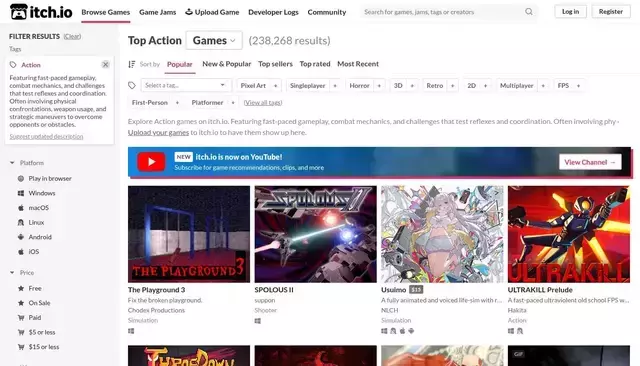Screen dimensions: 640x366
Task: Click ULTRAKILL Prelude title link
Action: pos(540,290)
